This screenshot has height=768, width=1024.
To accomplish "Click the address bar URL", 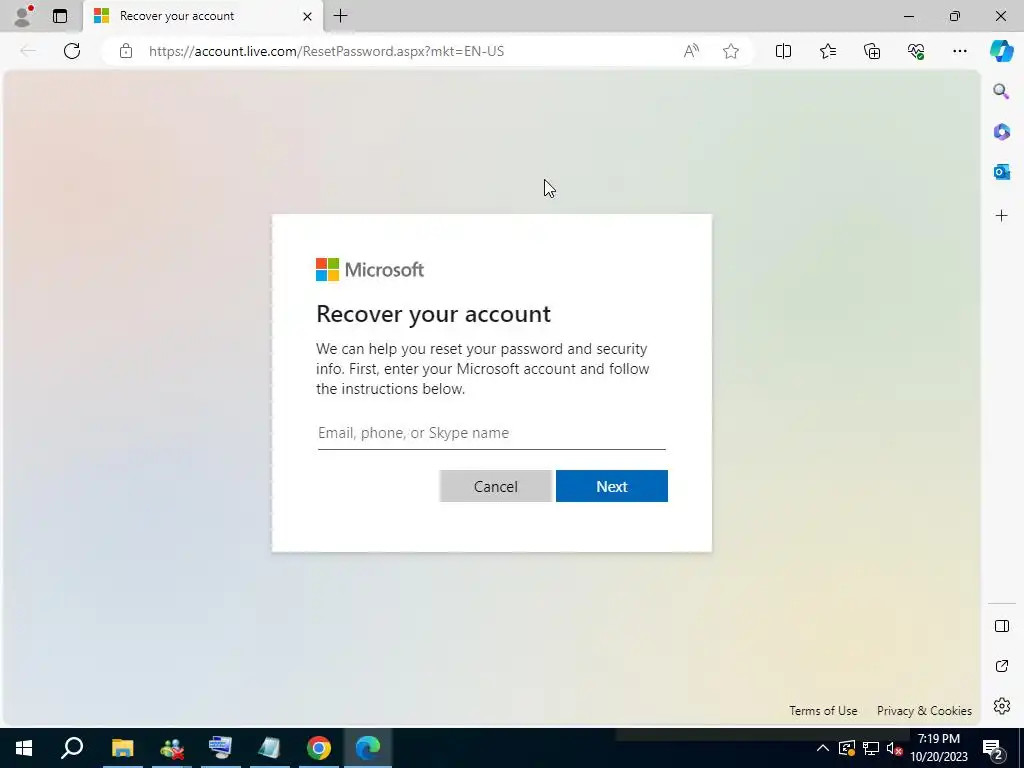I will tap(327, 51).
